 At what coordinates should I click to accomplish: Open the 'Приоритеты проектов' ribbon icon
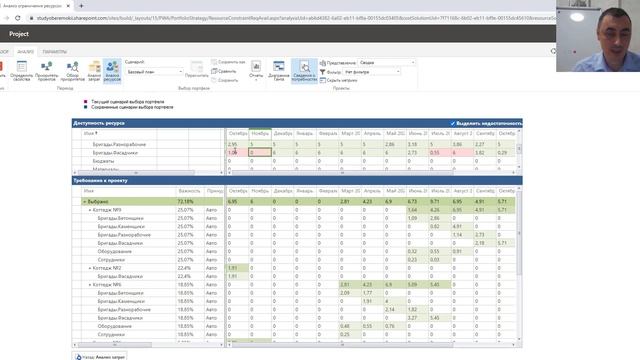tap(47, 71)
